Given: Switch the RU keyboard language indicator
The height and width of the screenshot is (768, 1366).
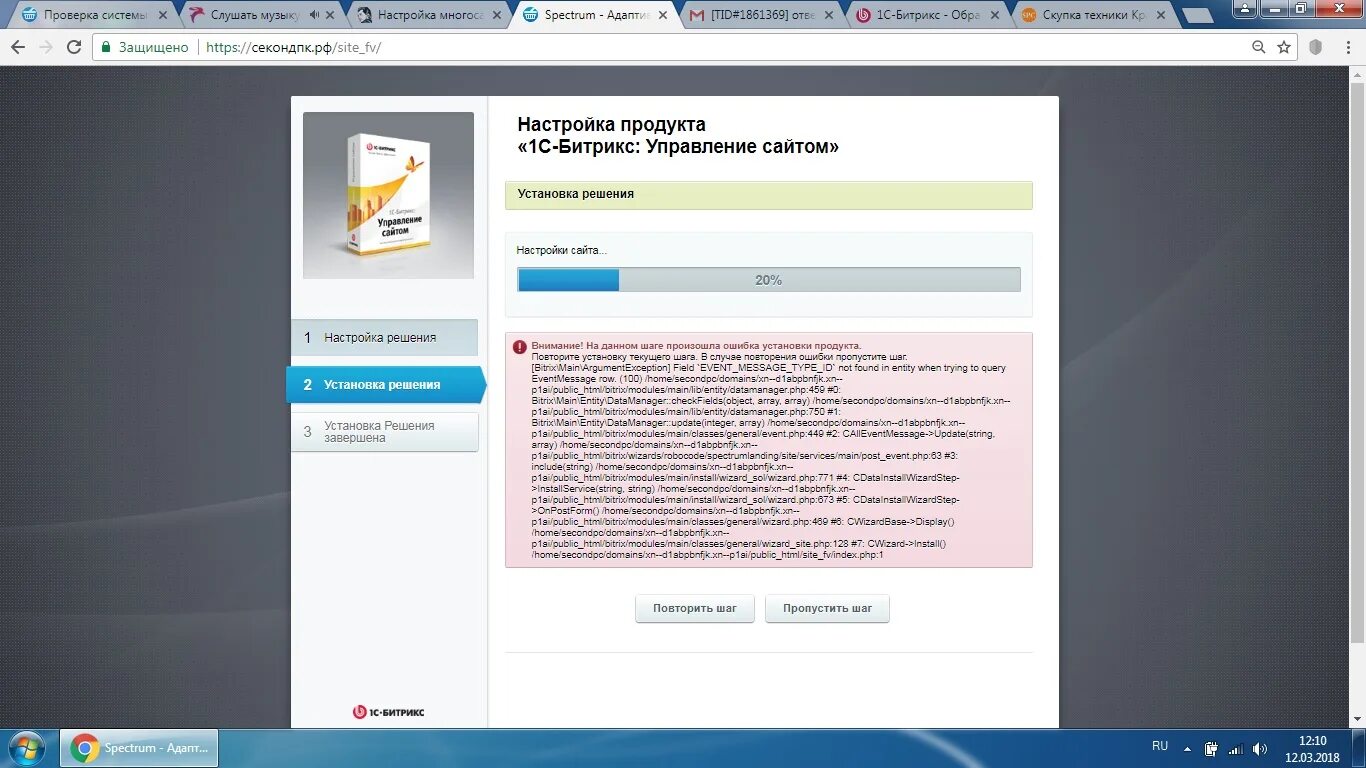Looking at the screenshot, I should (1160, 746).
